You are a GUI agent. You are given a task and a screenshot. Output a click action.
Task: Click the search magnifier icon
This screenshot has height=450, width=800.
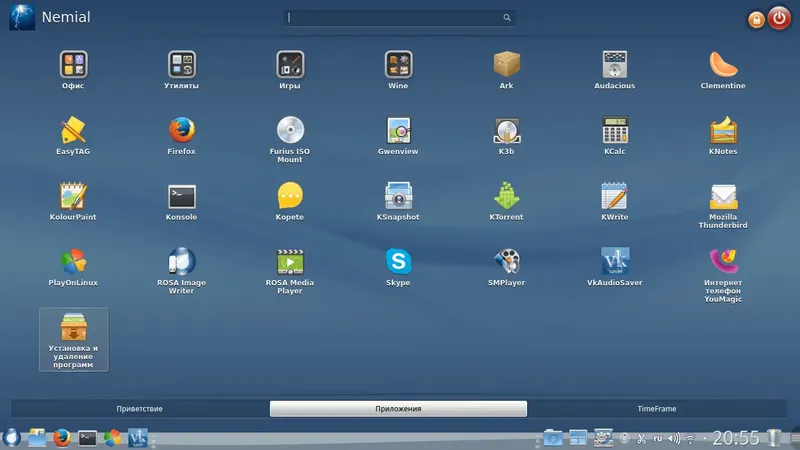(507, 17)
